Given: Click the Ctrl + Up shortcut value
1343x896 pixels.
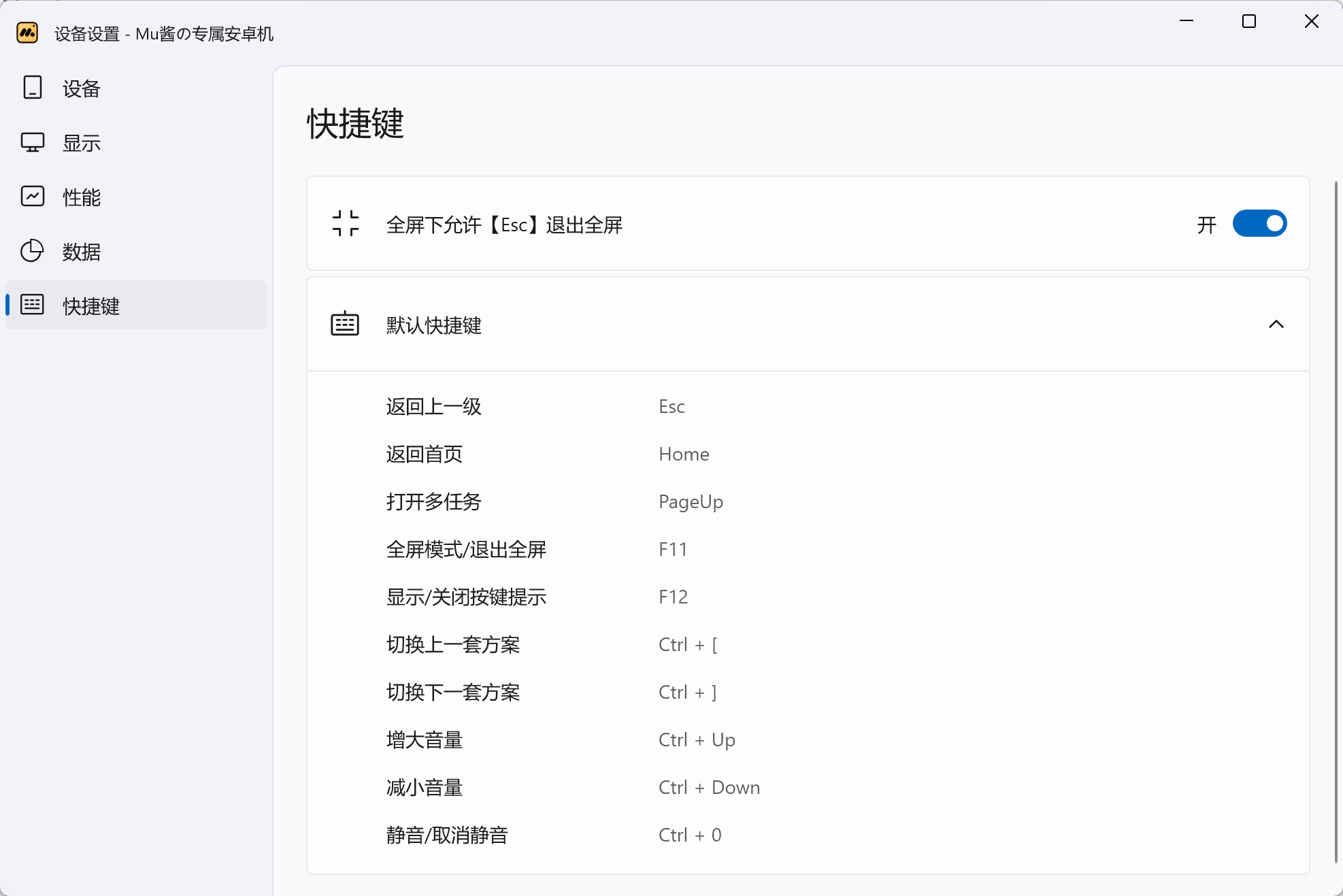Looking at the screenshot, I should [696, 740].
